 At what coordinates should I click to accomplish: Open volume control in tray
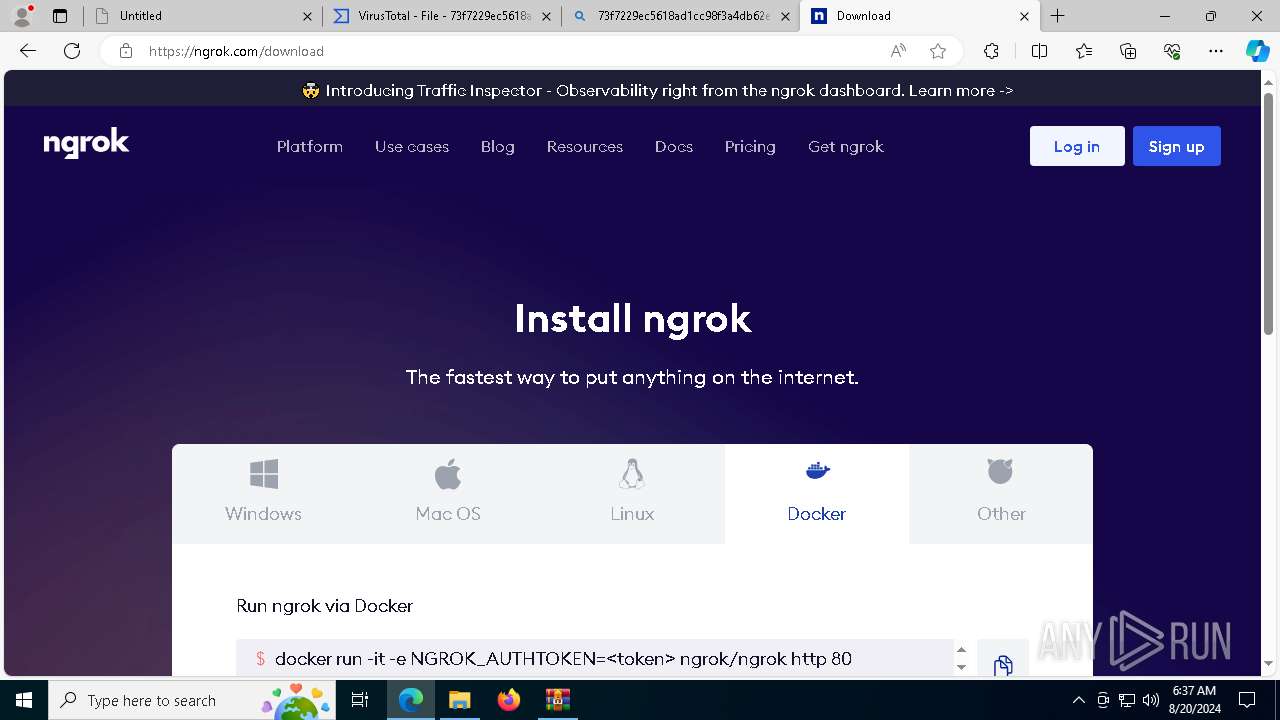click(1151, 700)
